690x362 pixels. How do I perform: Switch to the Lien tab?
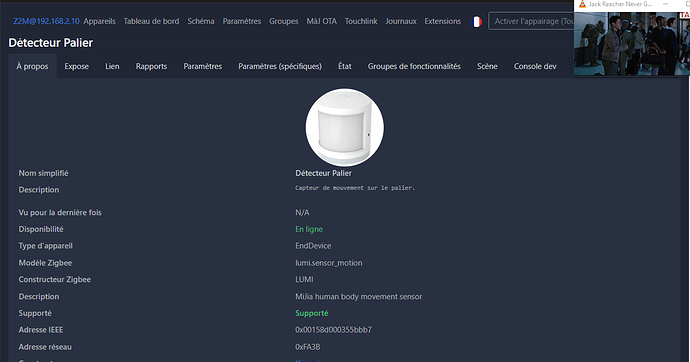coord(112,66)
